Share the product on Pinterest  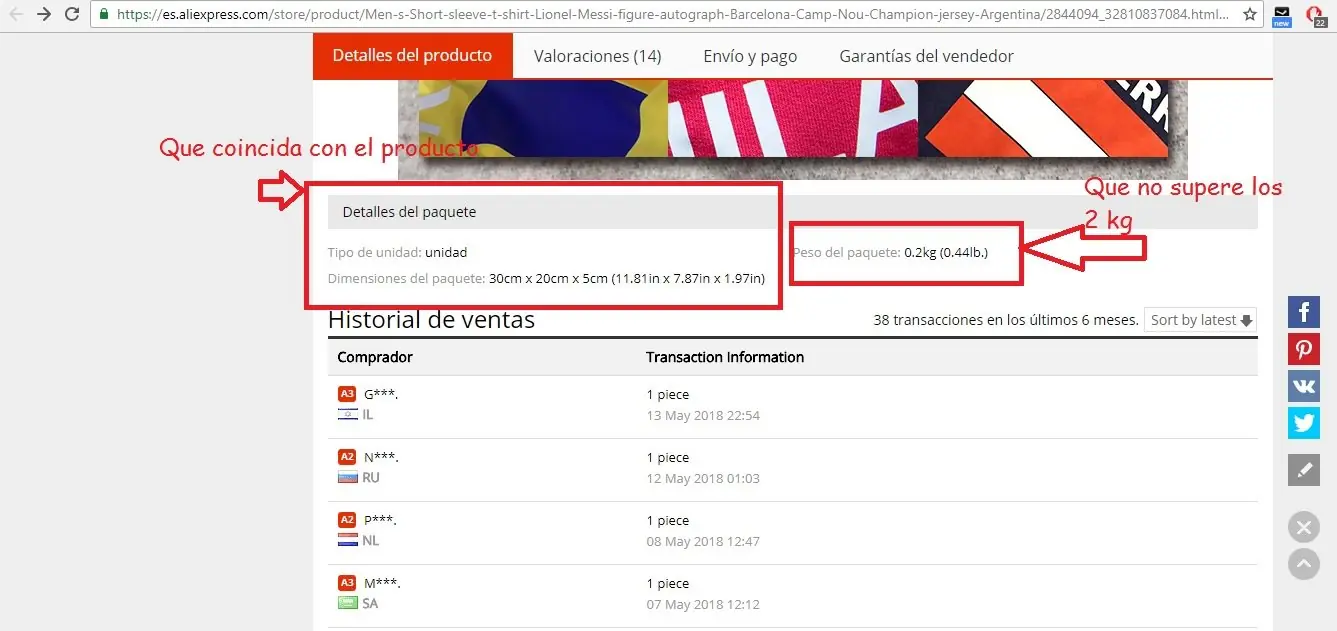pyautogui.click(x=1304, y=349)
